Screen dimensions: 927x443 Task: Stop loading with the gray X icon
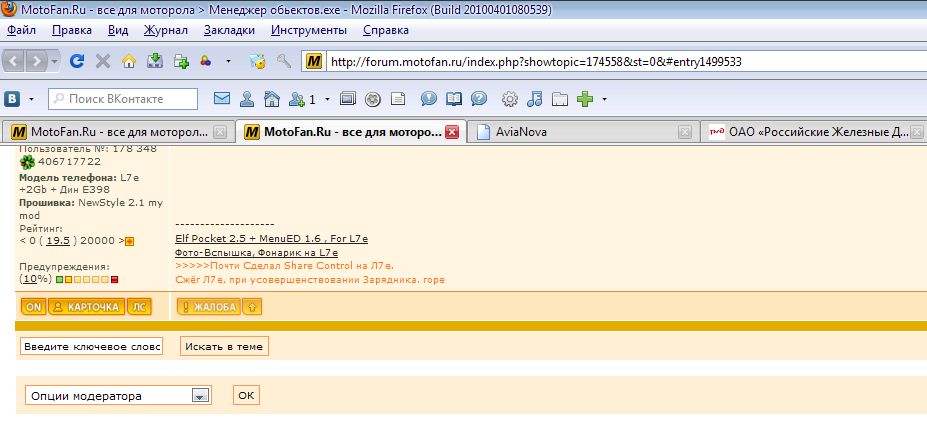coord(103,61)
